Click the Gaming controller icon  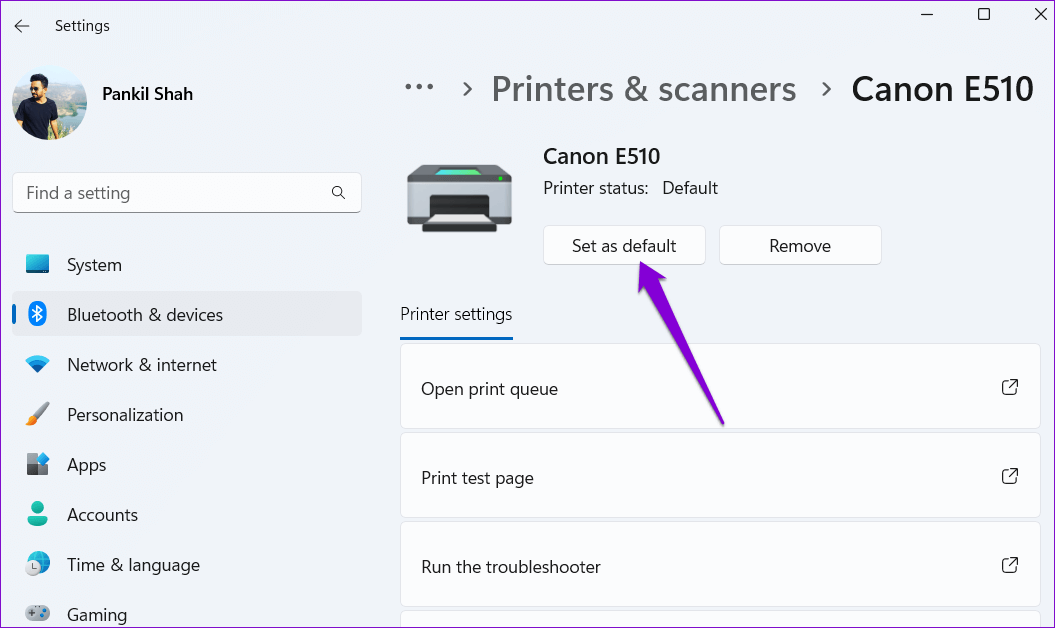coord(38,613)
